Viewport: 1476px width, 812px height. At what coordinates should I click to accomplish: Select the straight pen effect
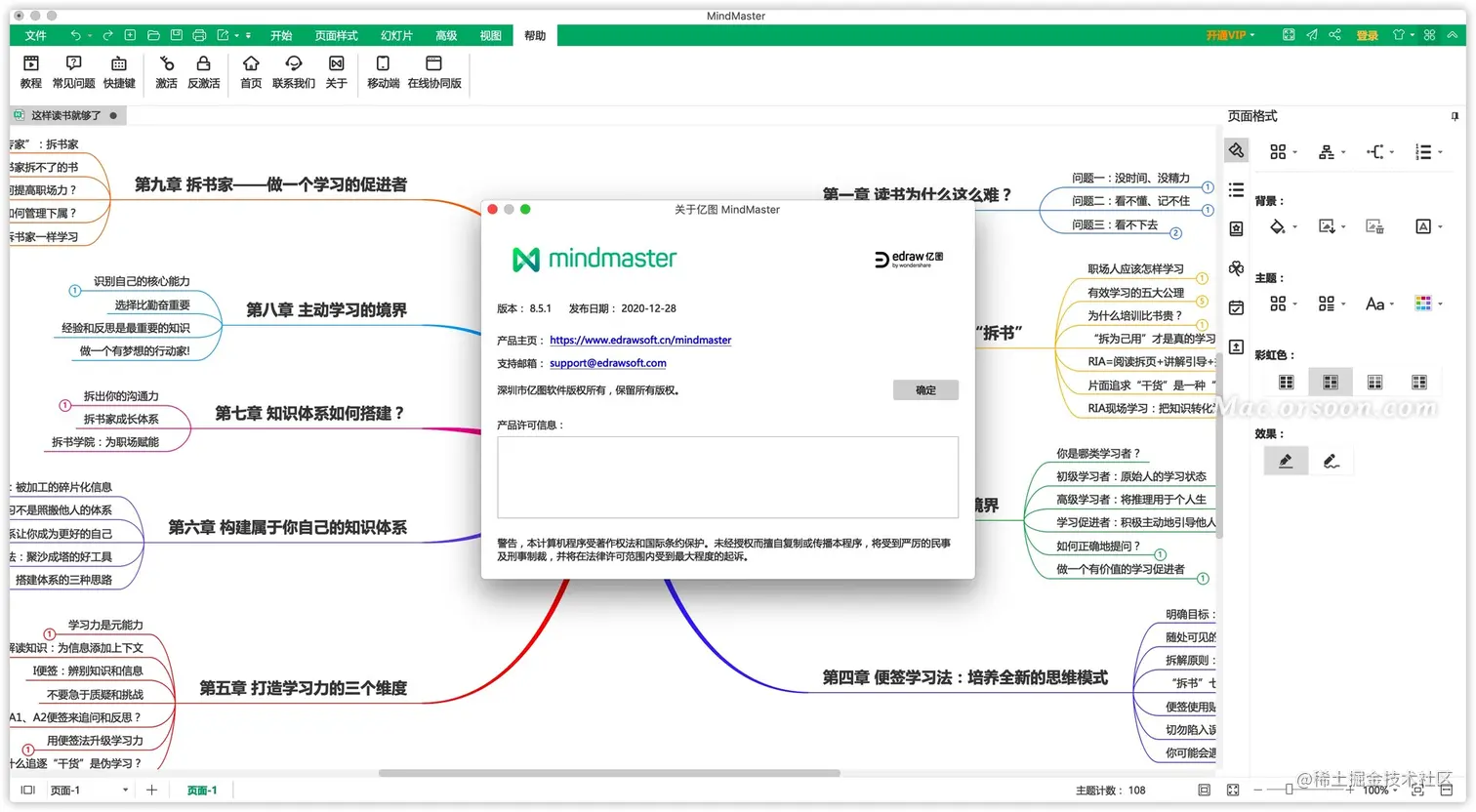click(1286, 461)
